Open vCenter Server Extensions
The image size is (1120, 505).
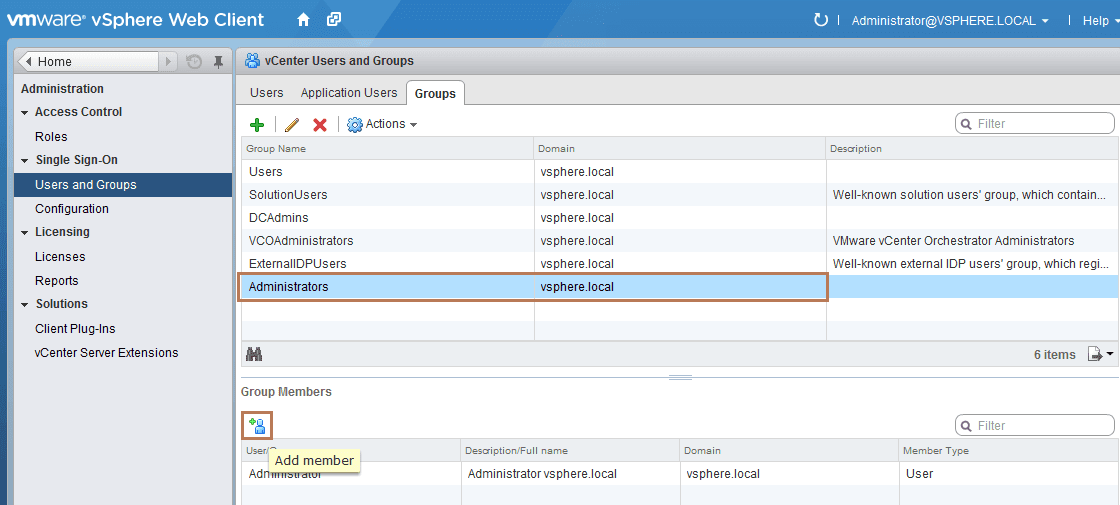coord(106,353)
